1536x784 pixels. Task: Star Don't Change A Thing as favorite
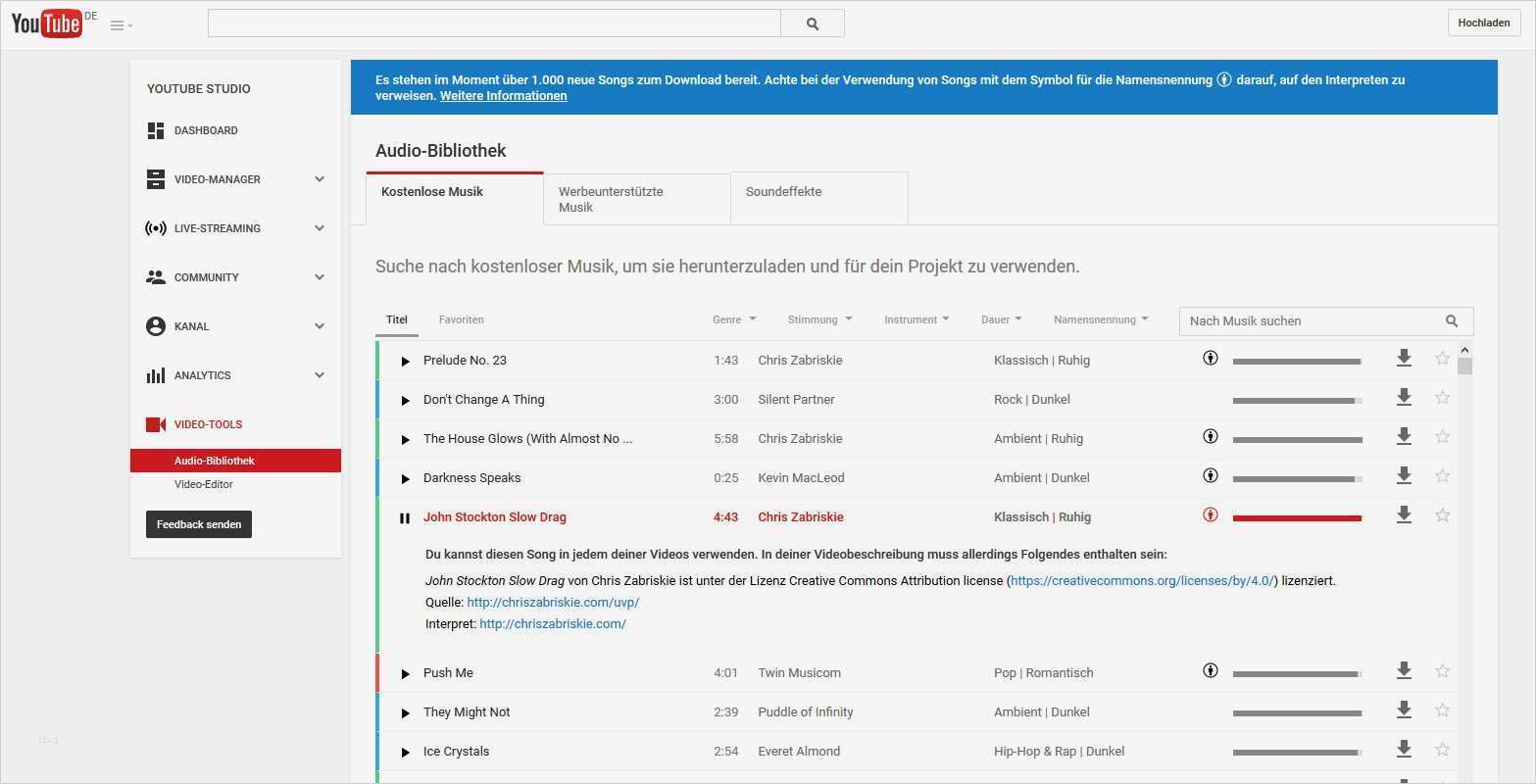coord(1442,398)
